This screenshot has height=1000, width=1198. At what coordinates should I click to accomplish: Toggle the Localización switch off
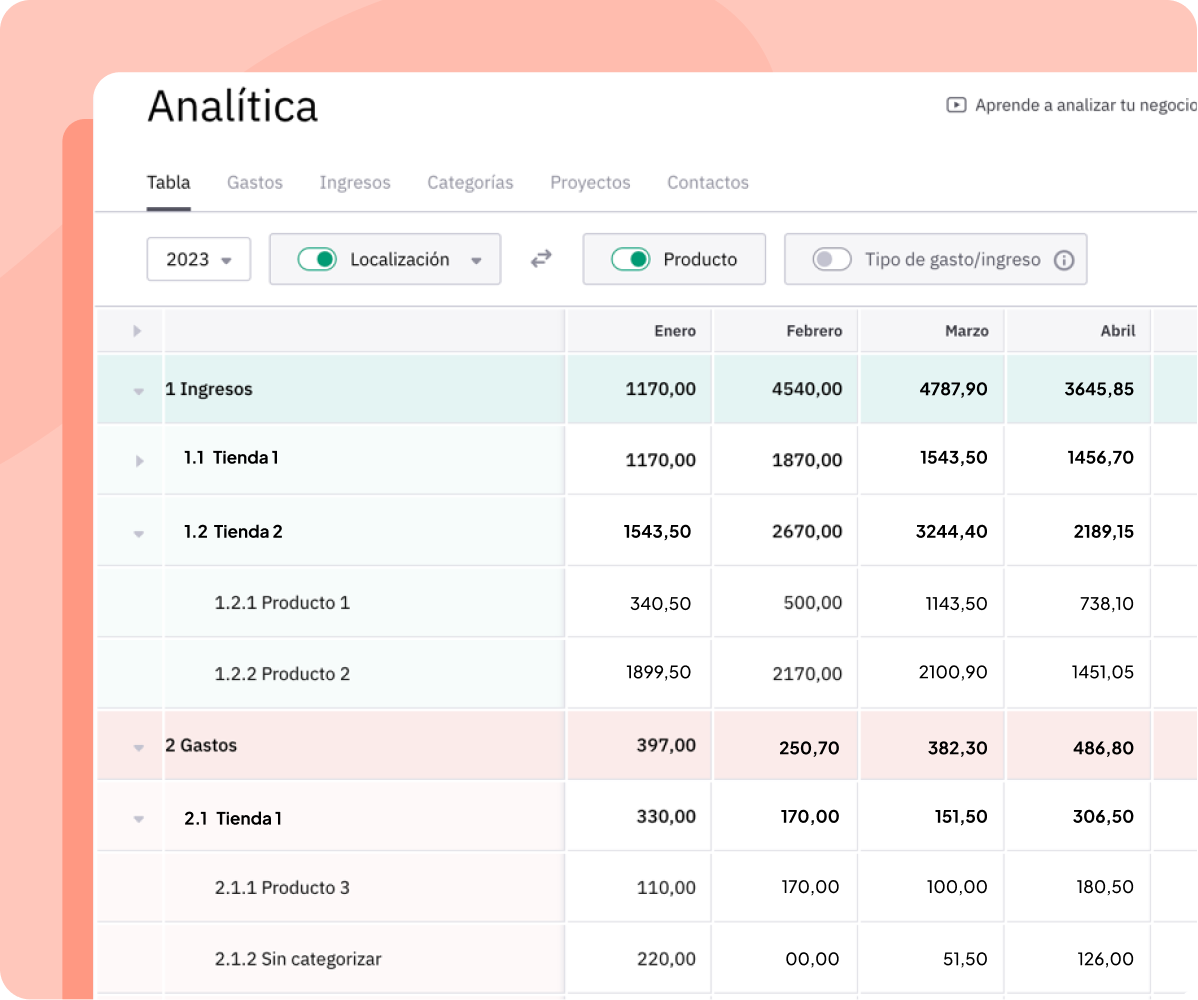coord(317,260)
